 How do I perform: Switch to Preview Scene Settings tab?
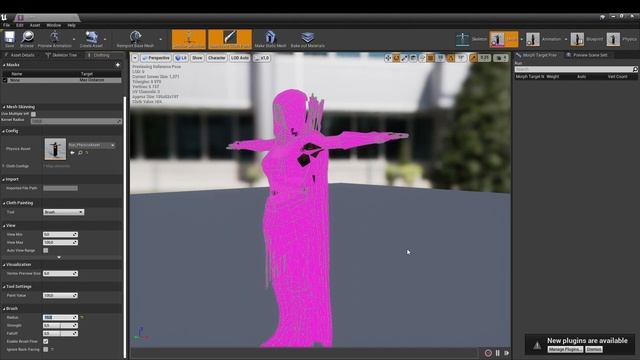click(587, 55)
